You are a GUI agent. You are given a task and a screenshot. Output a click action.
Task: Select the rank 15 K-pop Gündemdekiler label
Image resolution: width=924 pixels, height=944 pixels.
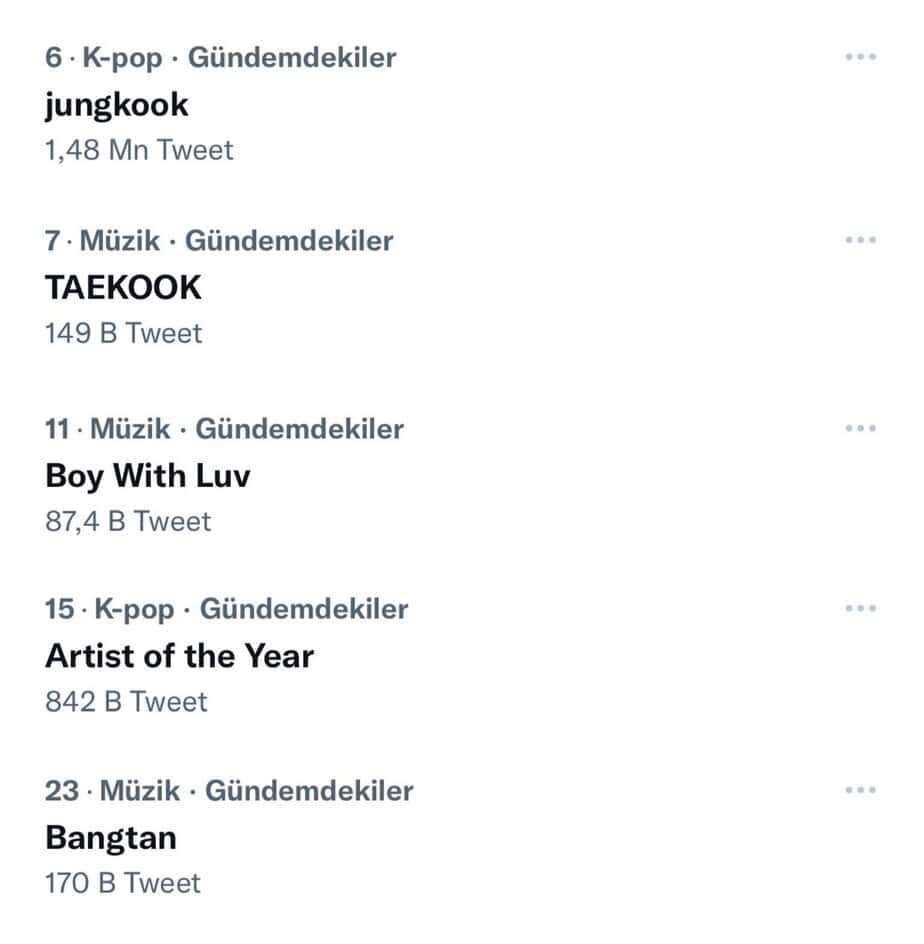pos(226,609)
